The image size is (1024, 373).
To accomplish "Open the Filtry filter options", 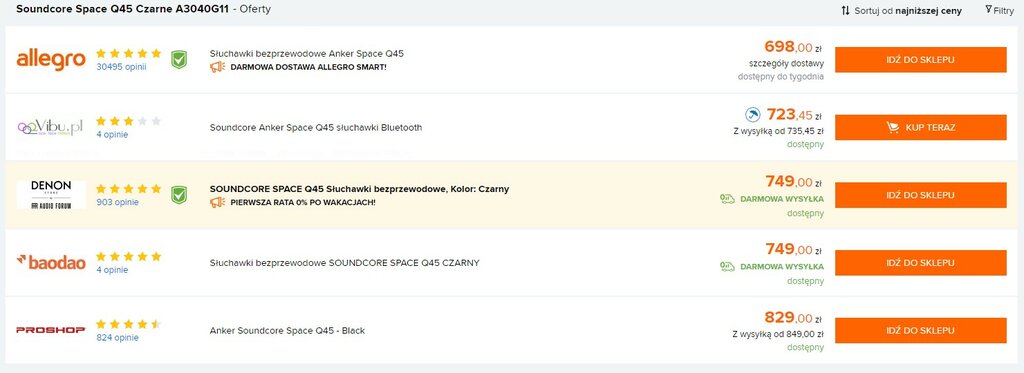I will tap(999, 10).
